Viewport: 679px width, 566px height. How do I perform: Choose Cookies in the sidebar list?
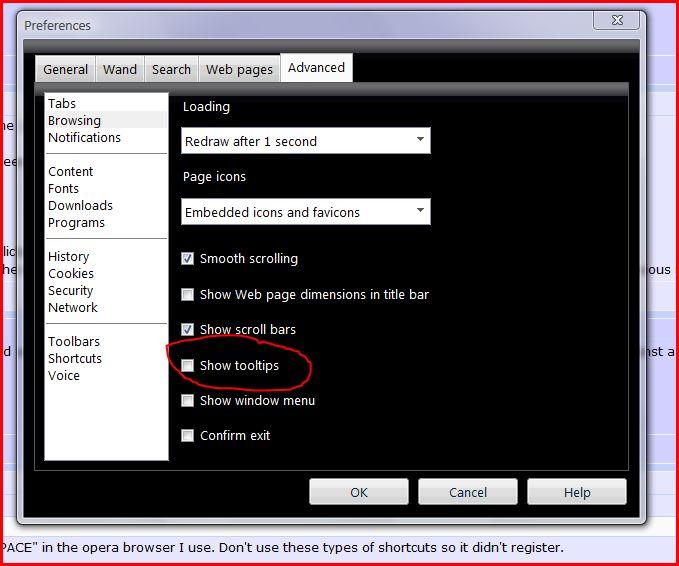tap(71, 274)
